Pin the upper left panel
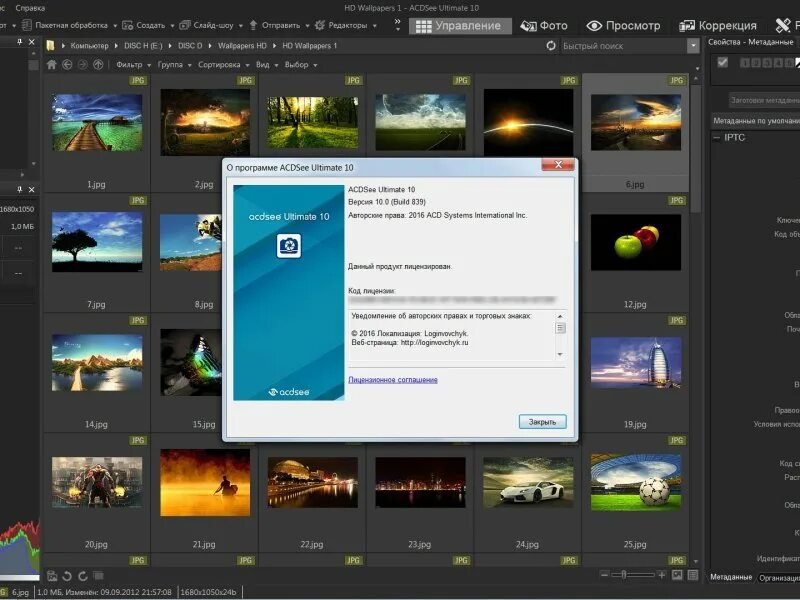 [20, 42]
